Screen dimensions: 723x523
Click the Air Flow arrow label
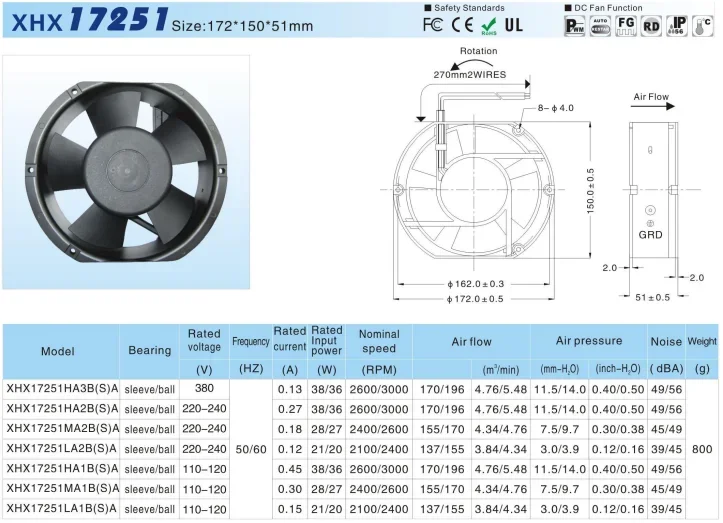pos(650,97)
